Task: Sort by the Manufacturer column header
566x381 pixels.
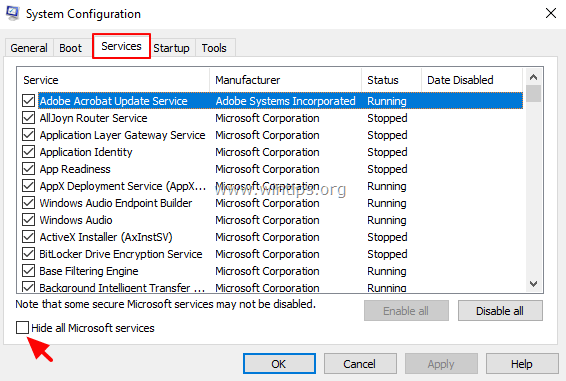Action: tap(285, 80)
